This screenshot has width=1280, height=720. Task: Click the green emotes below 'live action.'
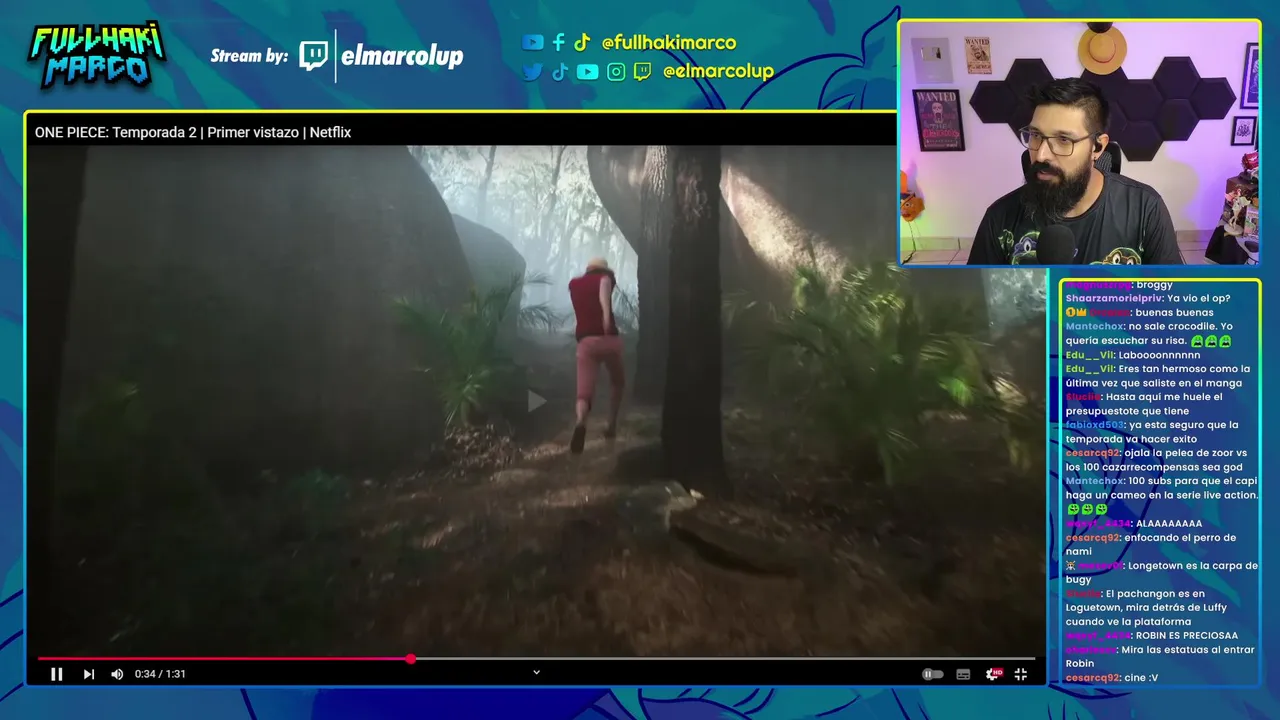click(1087, 509)
